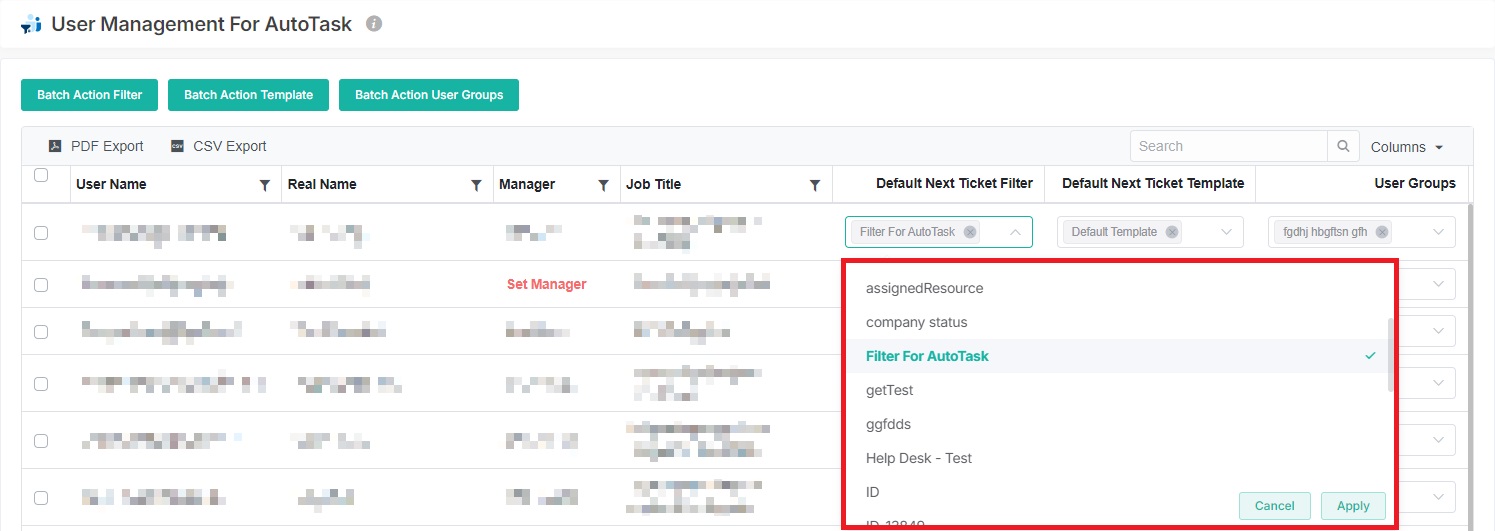Remove Default Template tag

[1172, 232]
